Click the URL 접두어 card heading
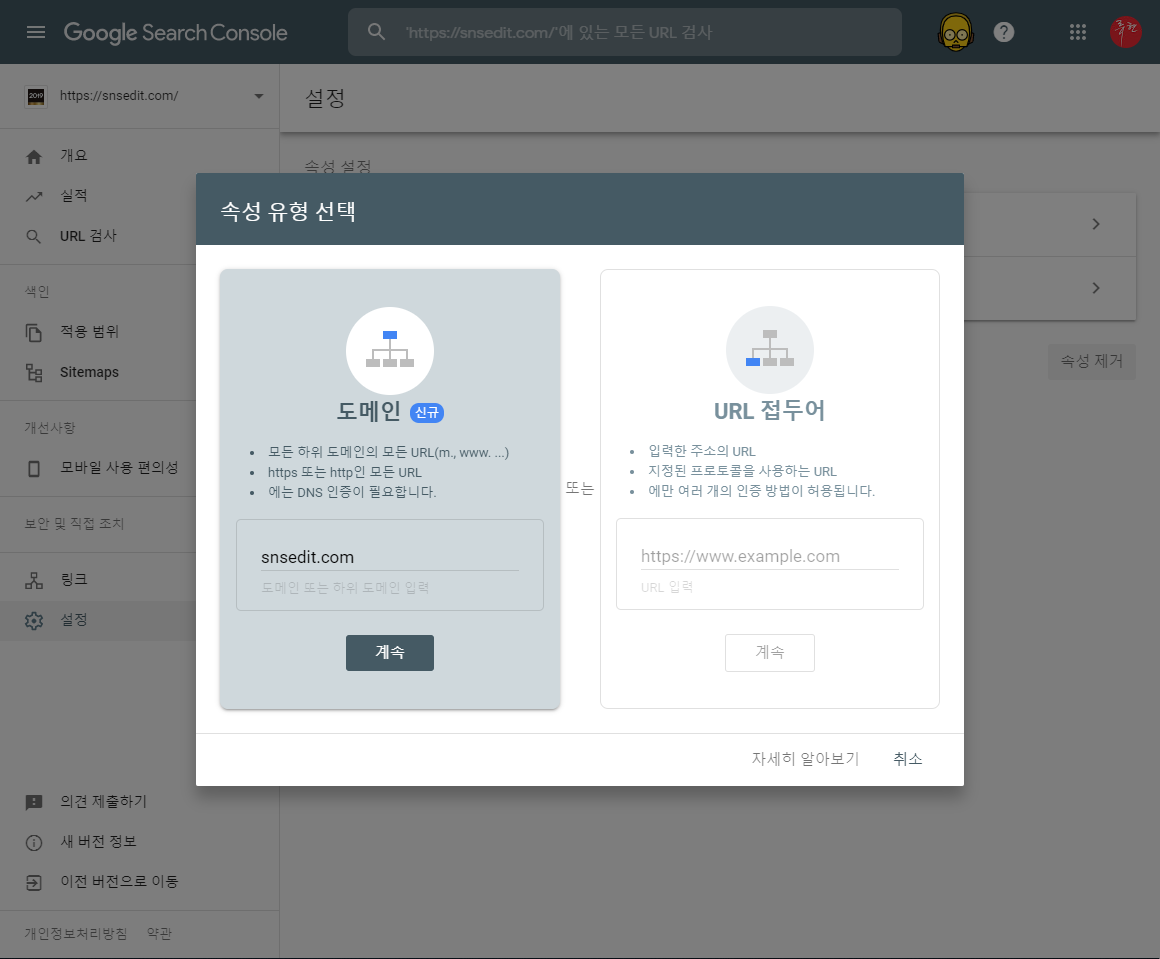This screenshot has width=1160, height=959. point(769,411)
